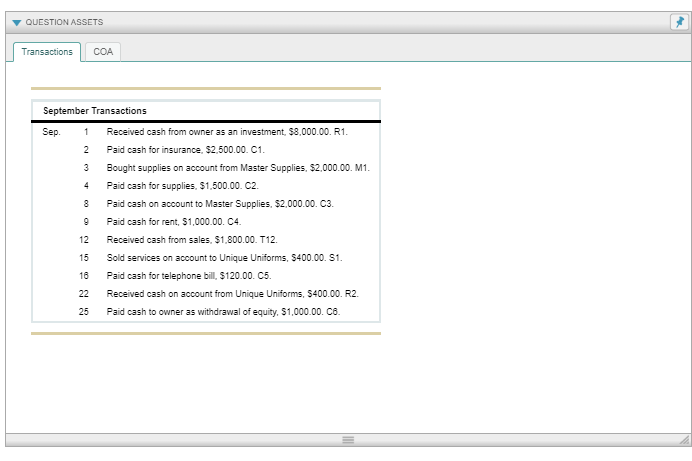Select 'Received cash from sales, $1,800.00' row

pos(206,240)
